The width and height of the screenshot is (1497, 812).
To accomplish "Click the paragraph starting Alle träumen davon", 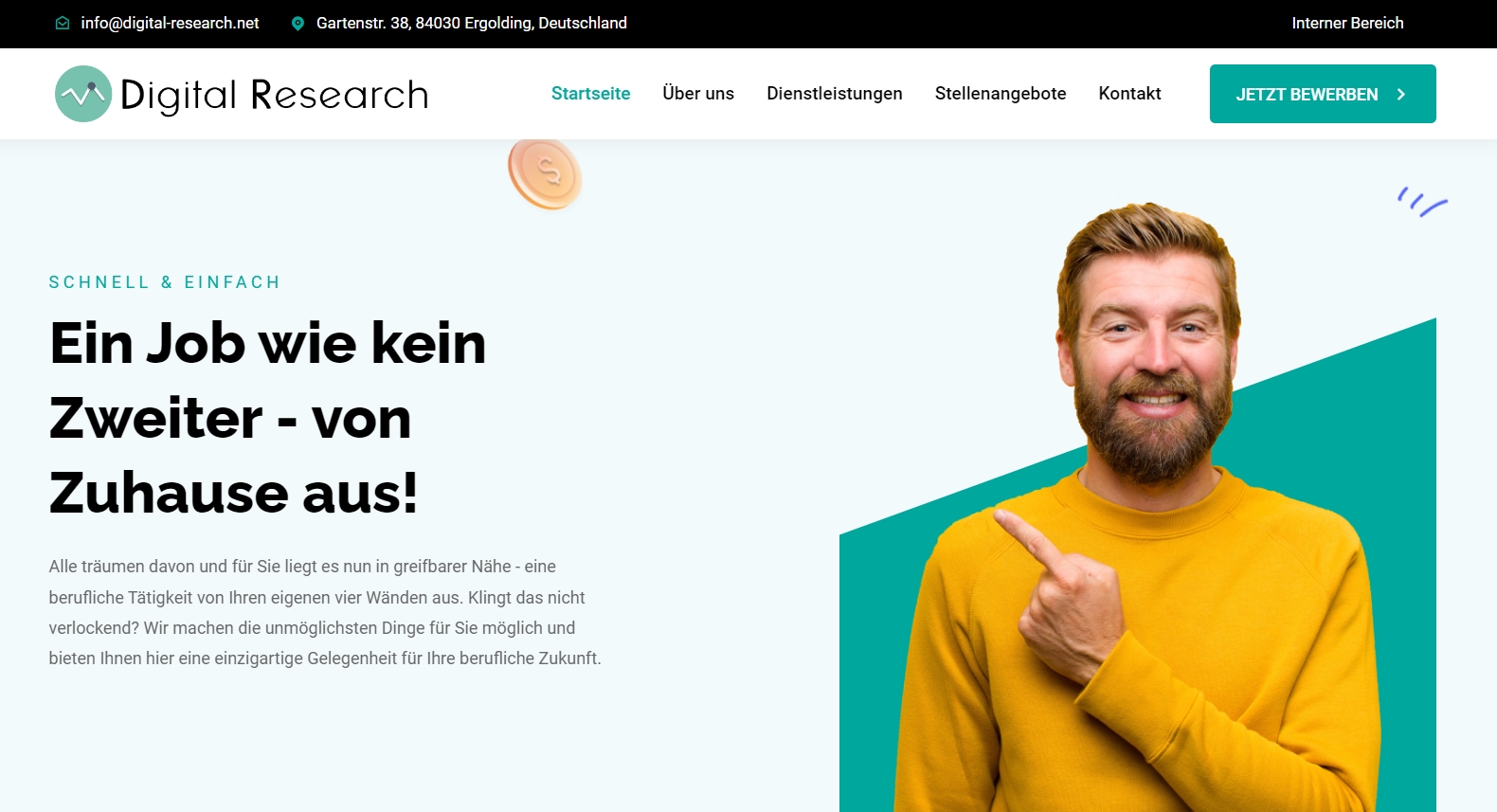I will 325,612.
